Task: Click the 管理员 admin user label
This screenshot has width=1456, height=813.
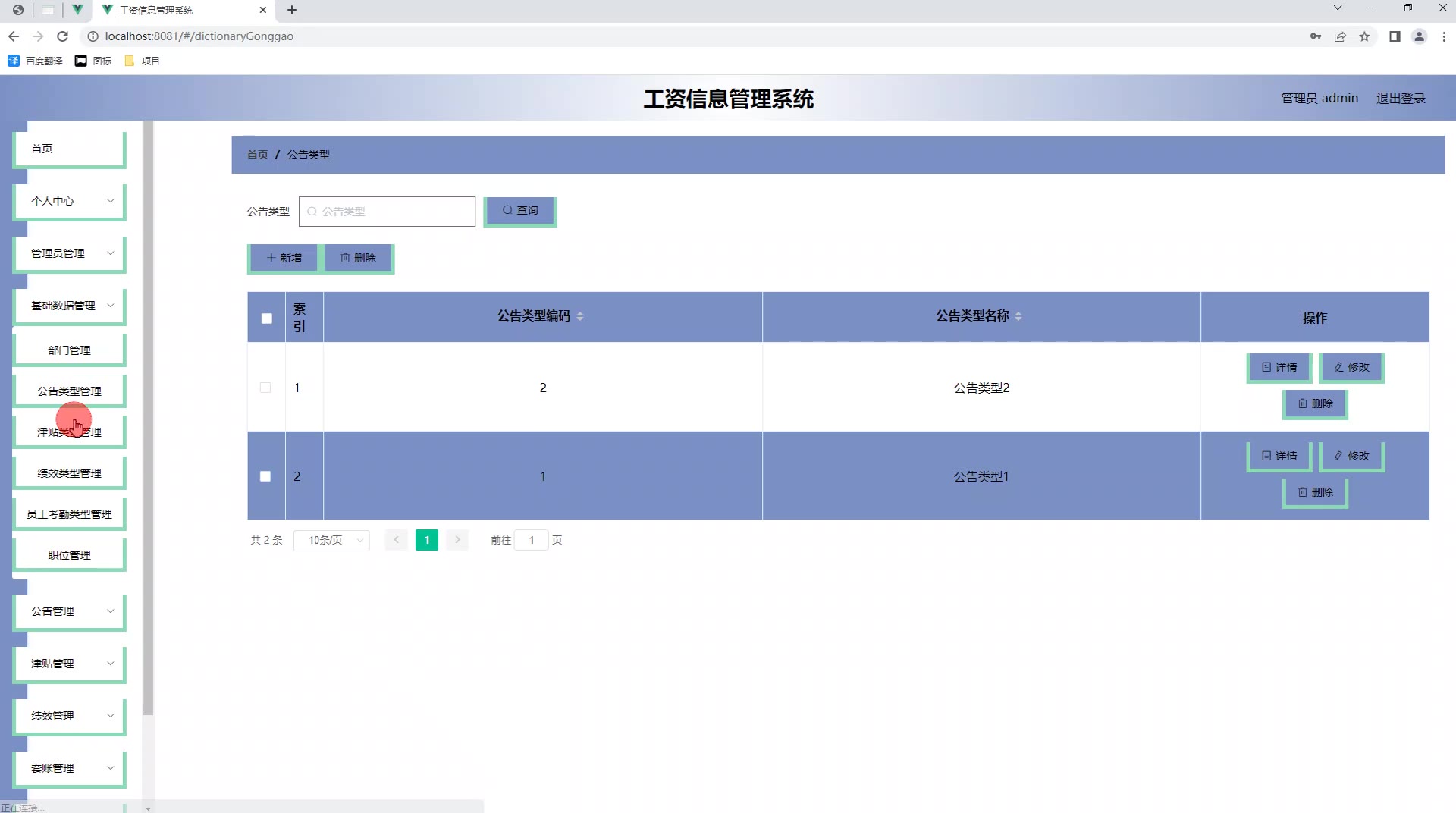Action: pyautogui.click(x=1319, y=98)
